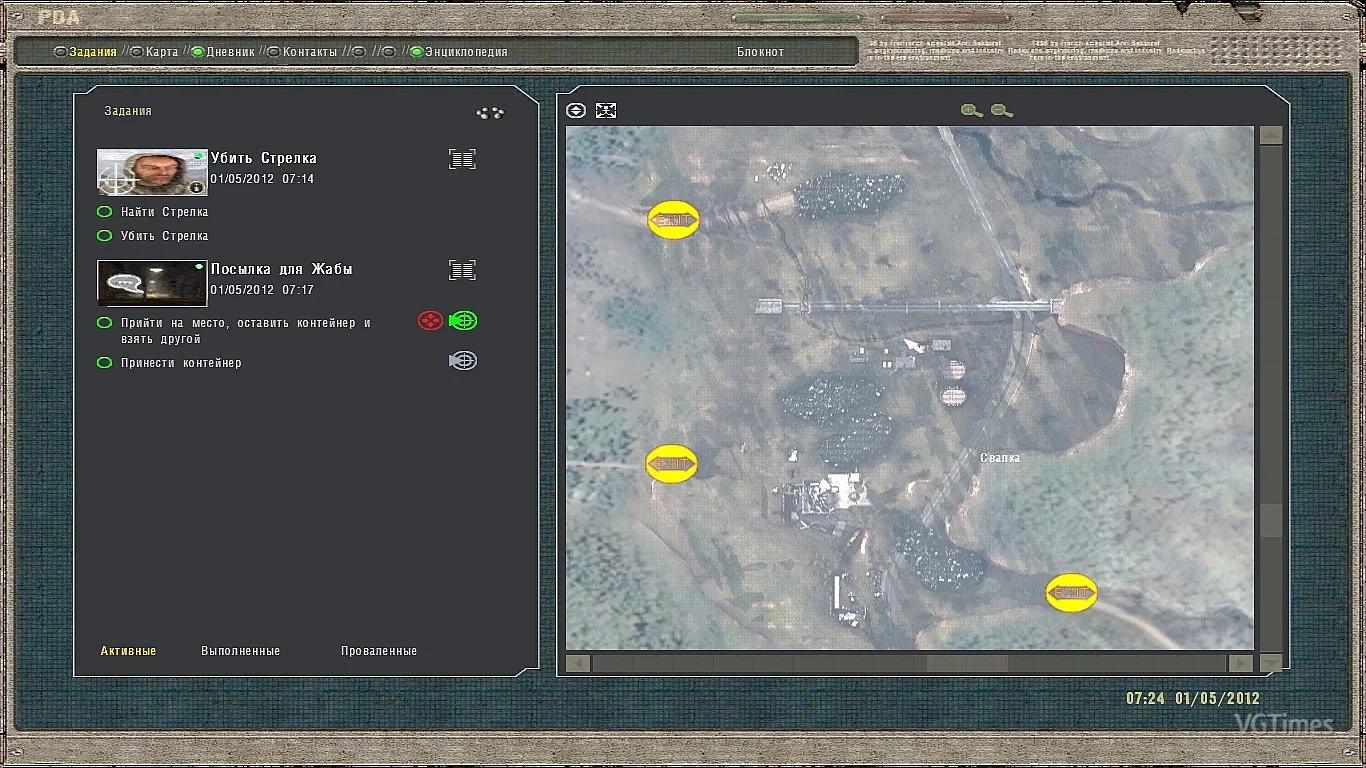Screen dimensions: 1366x768
Task: Toggle green map-marker icon for Прийти на место
Action: point(463,321)
